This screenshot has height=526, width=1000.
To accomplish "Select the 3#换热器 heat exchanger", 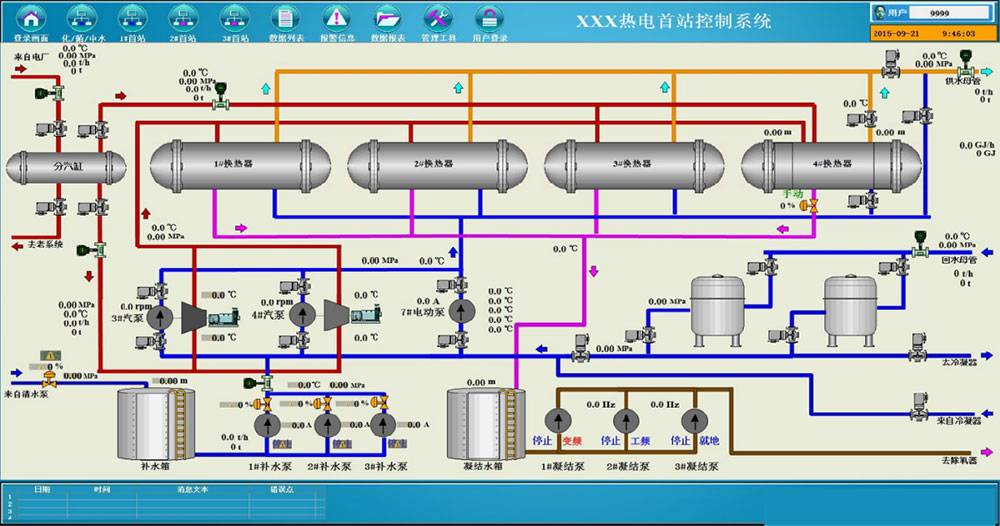I will [x=634, y=164].
